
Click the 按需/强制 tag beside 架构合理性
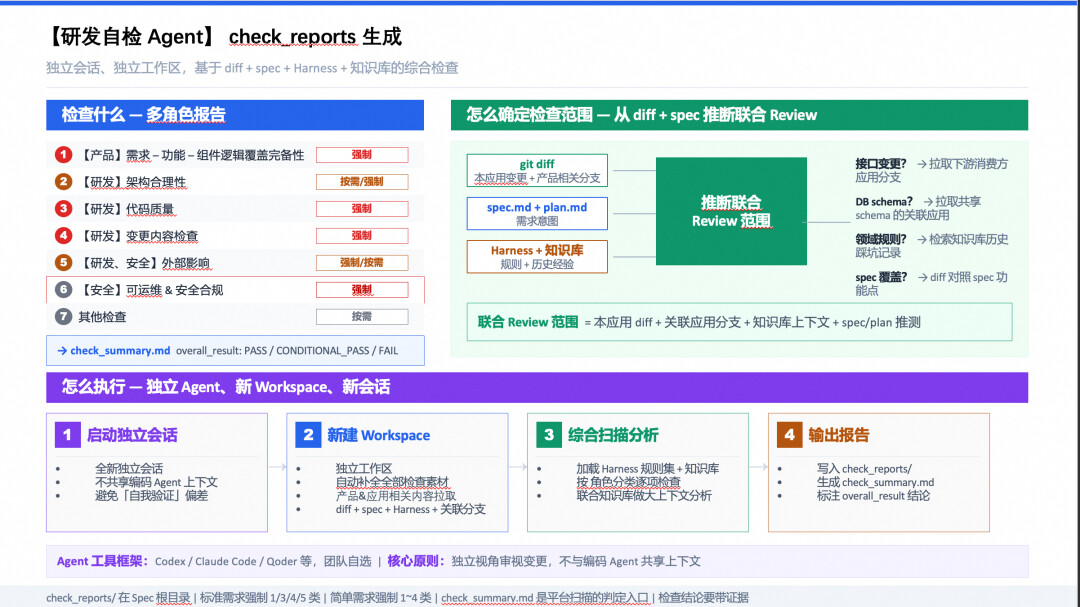tap(362, 182)
